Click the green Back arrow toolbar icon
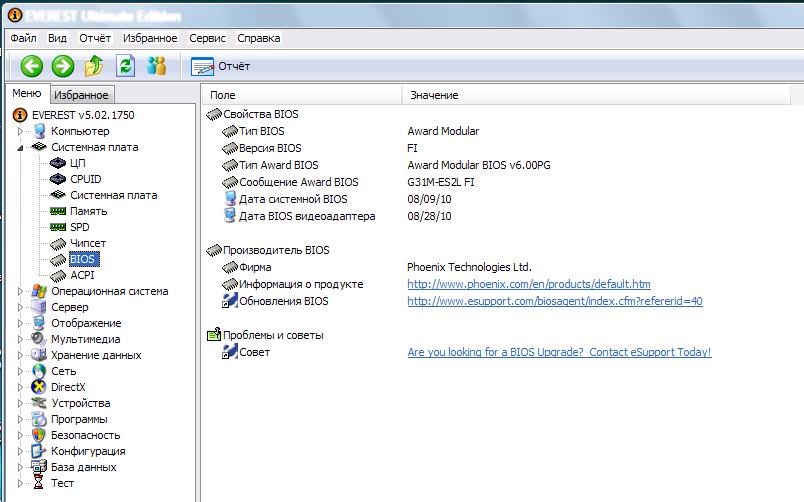 tap(31, 66)
